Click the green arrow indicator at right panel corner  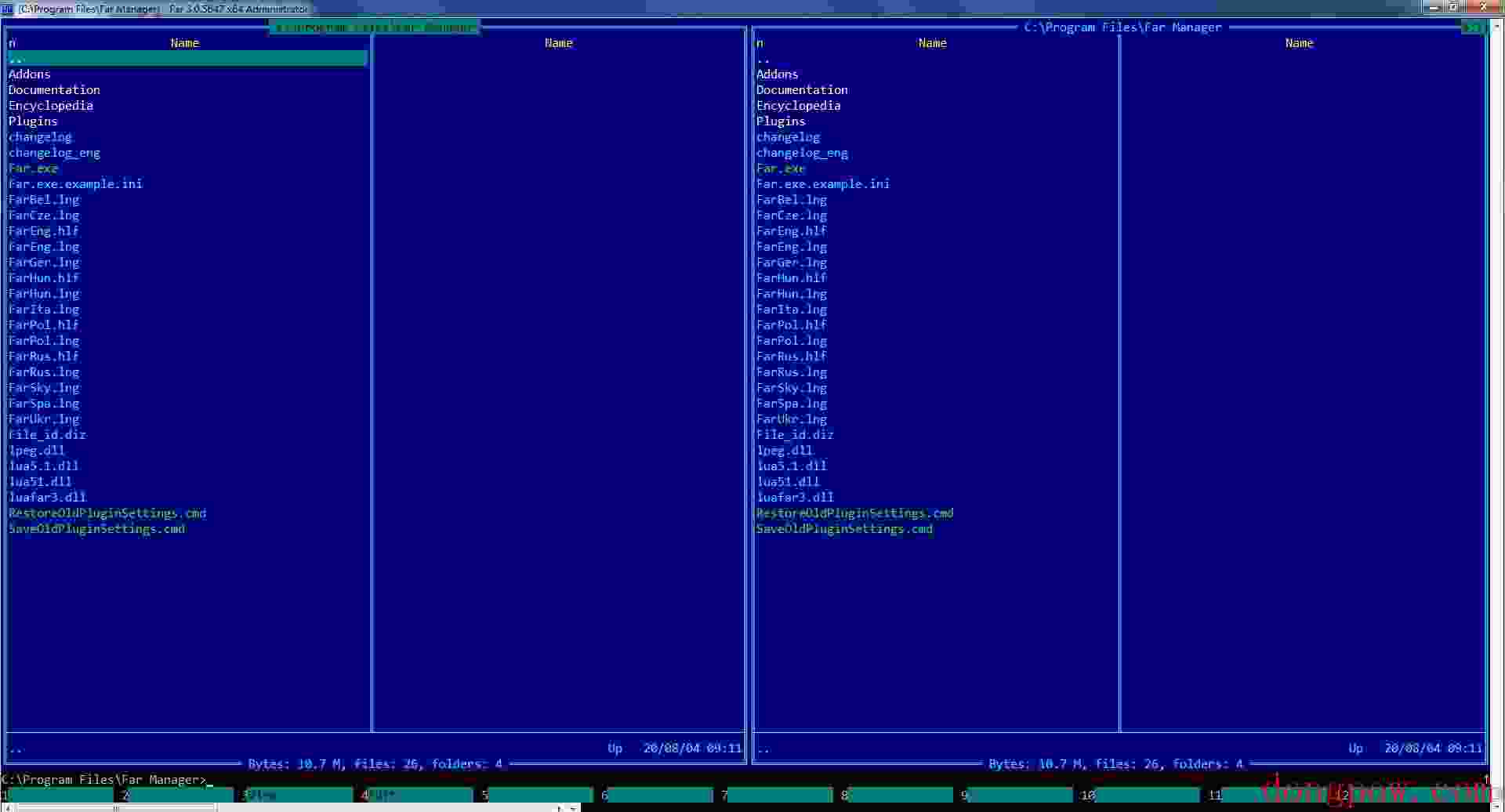pyautogui.click(x=1474, y=27)
